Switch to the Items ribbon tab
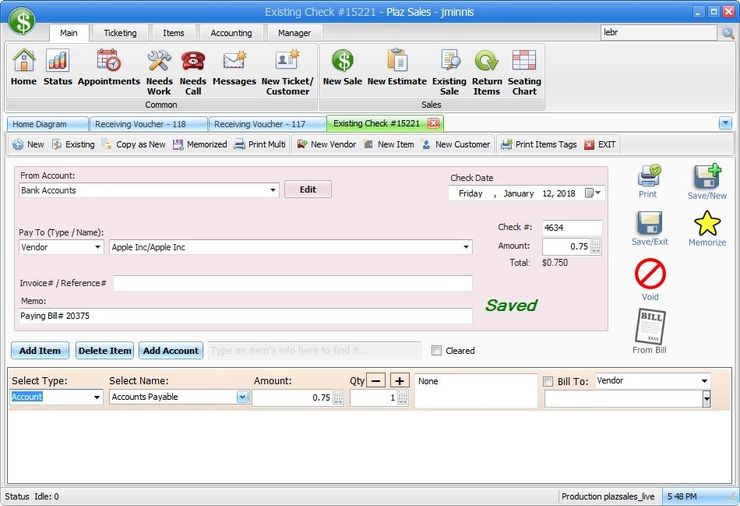Viewport: 740px width, 506px height. click(173, 33)
